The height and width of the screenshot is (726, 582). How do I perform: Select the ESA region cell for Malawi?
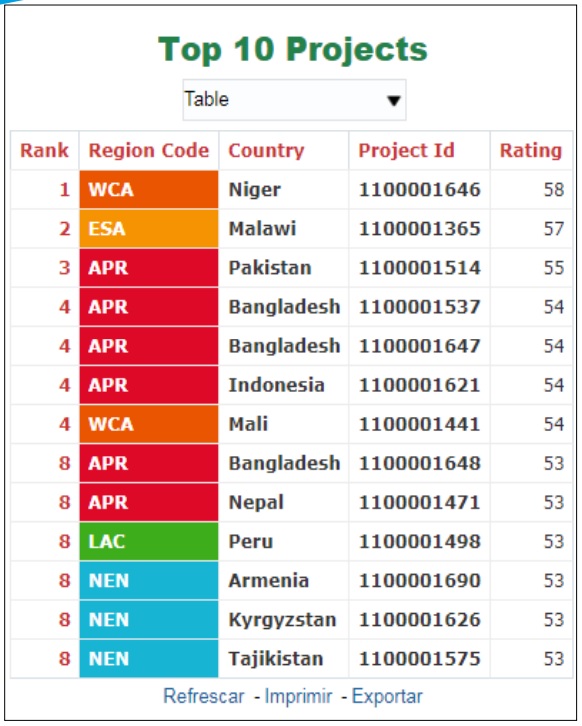(x=149, y=229)
